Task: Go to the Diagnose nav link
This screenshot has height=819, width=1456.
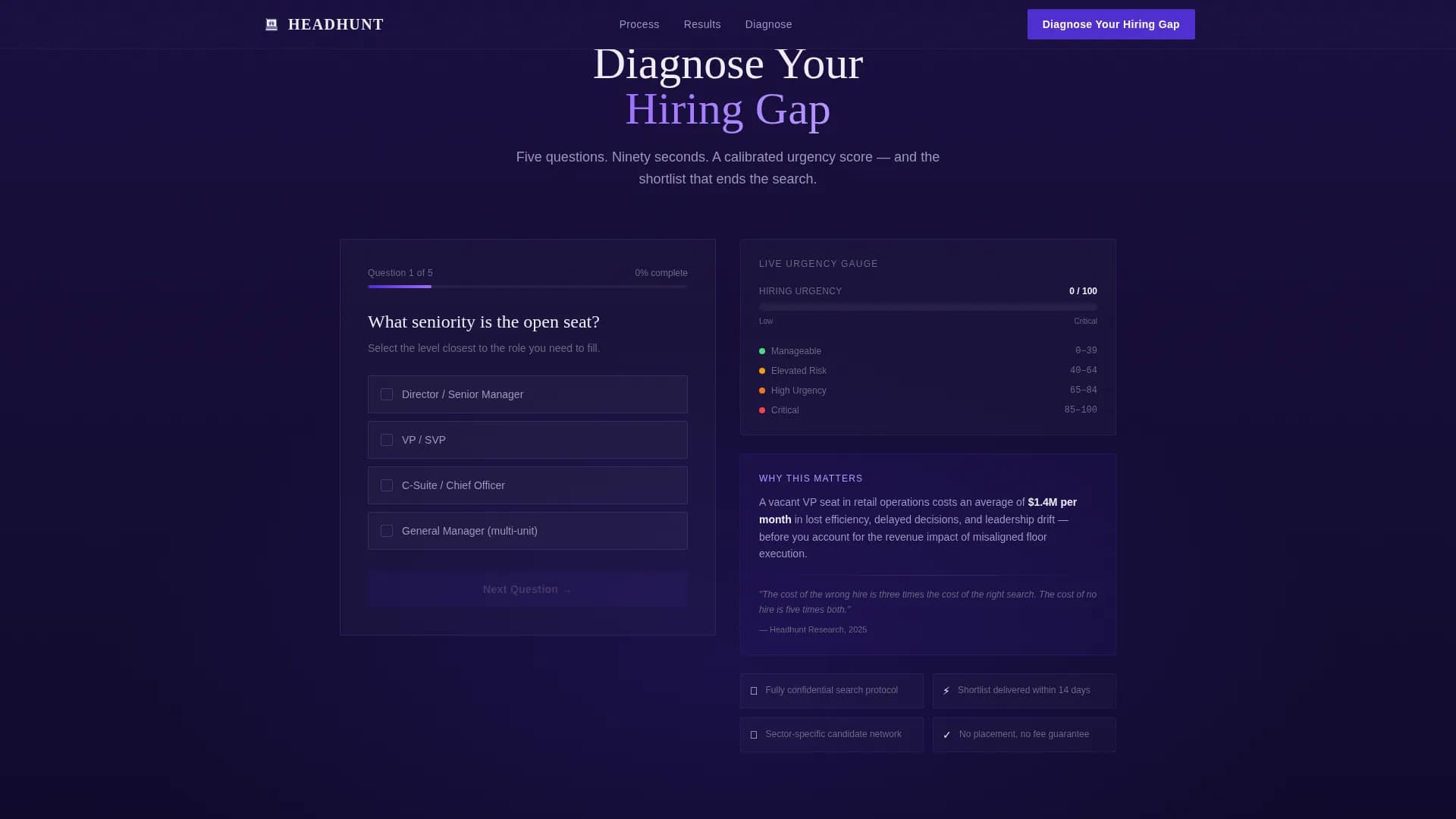Action: click(768, 24)
